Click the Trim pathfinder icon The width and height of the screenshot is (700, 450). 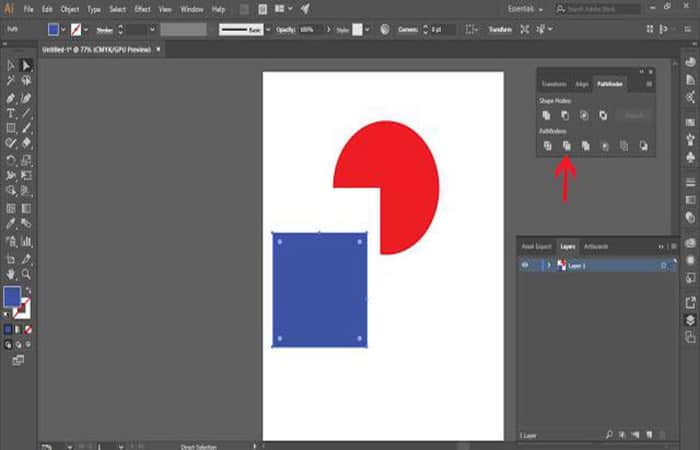pos(567,146)
